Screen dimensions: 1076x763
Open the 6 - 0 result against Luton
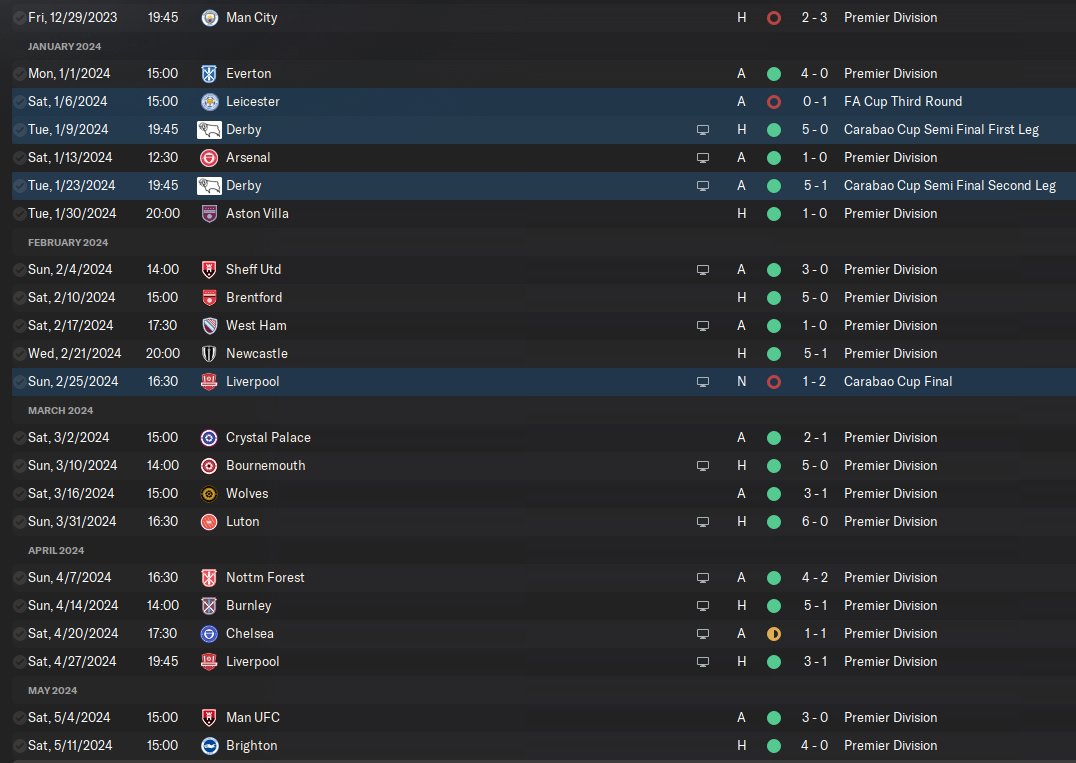coord(813,522)
